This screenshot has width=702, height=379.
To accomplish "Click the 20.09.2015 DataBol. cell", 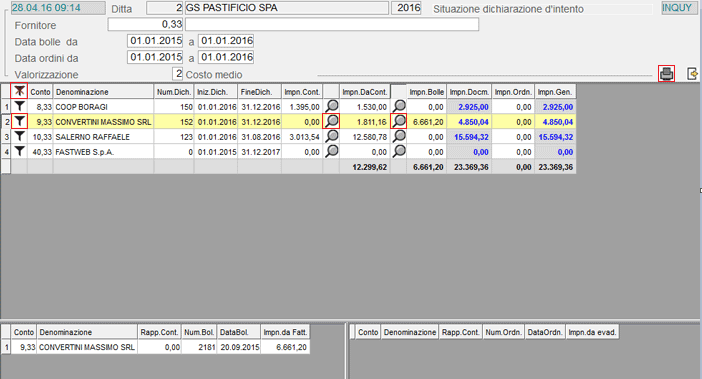I will coord(239,347).
